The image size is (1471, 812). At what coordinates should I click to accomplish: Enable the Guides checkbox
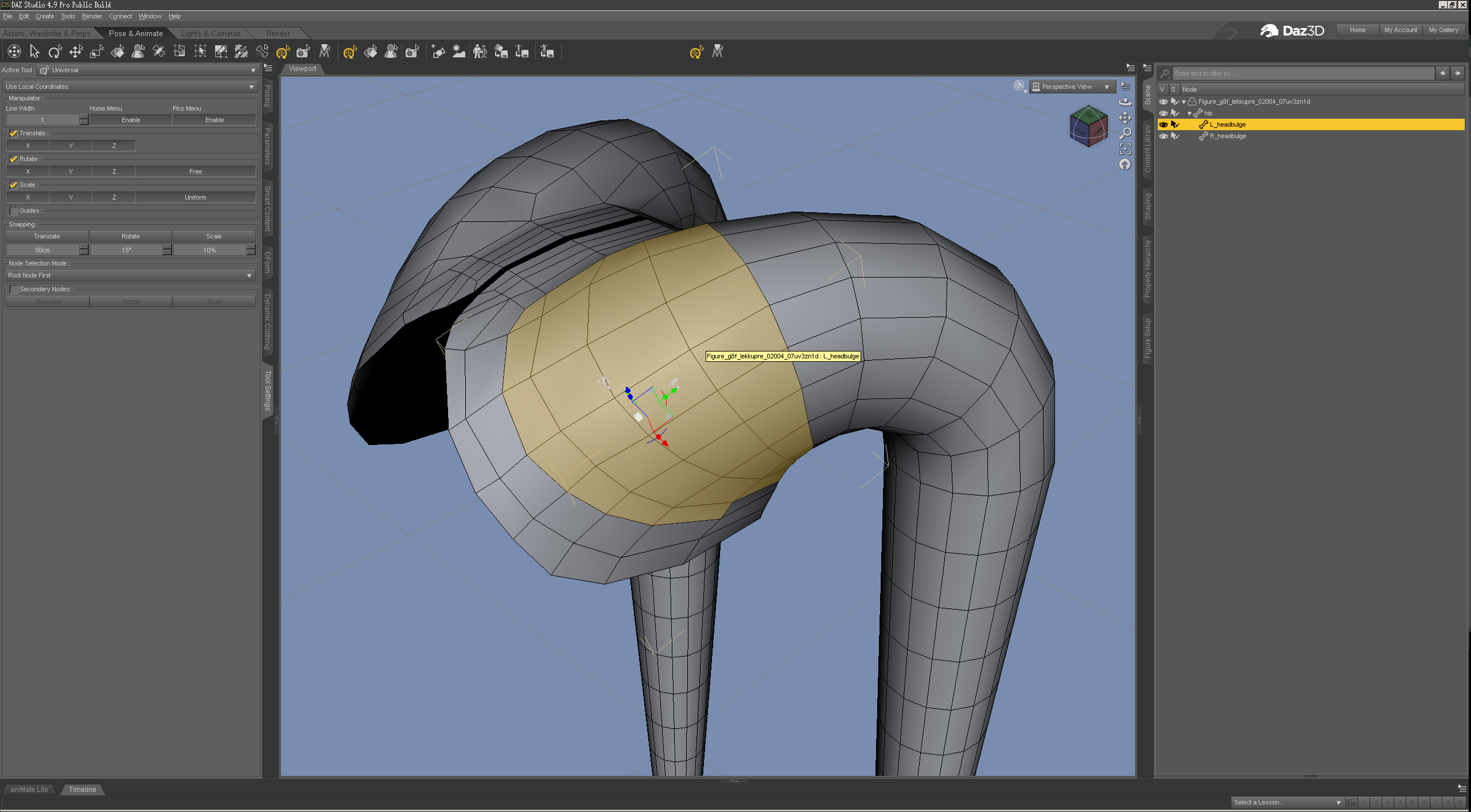tap(14, 210)
